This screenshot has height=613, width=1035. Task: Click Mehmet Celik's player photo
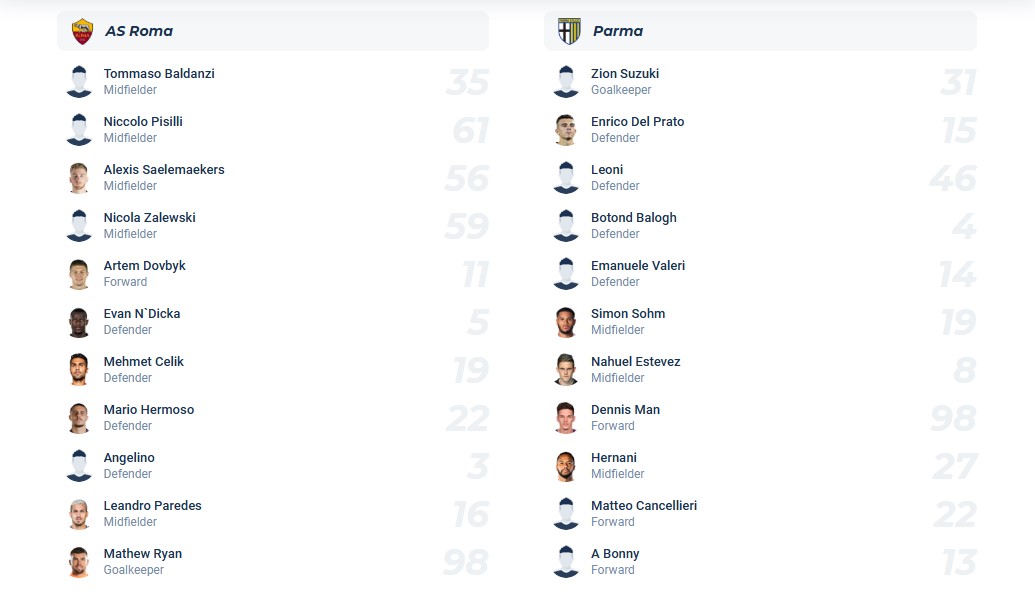click(79, 370)
